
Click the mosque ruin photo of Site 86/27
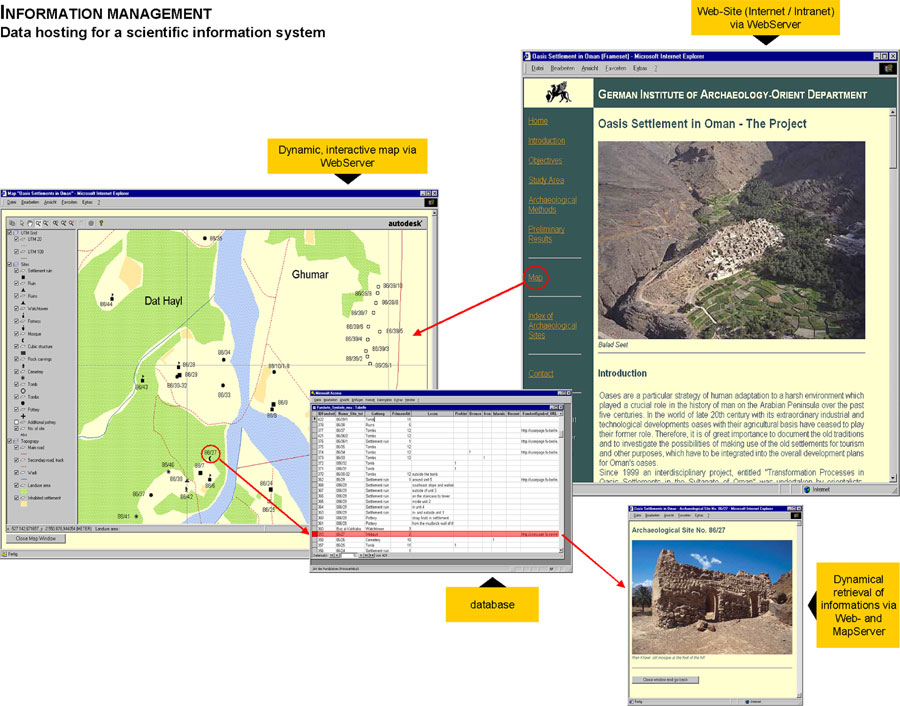click(x=712, y=596)
